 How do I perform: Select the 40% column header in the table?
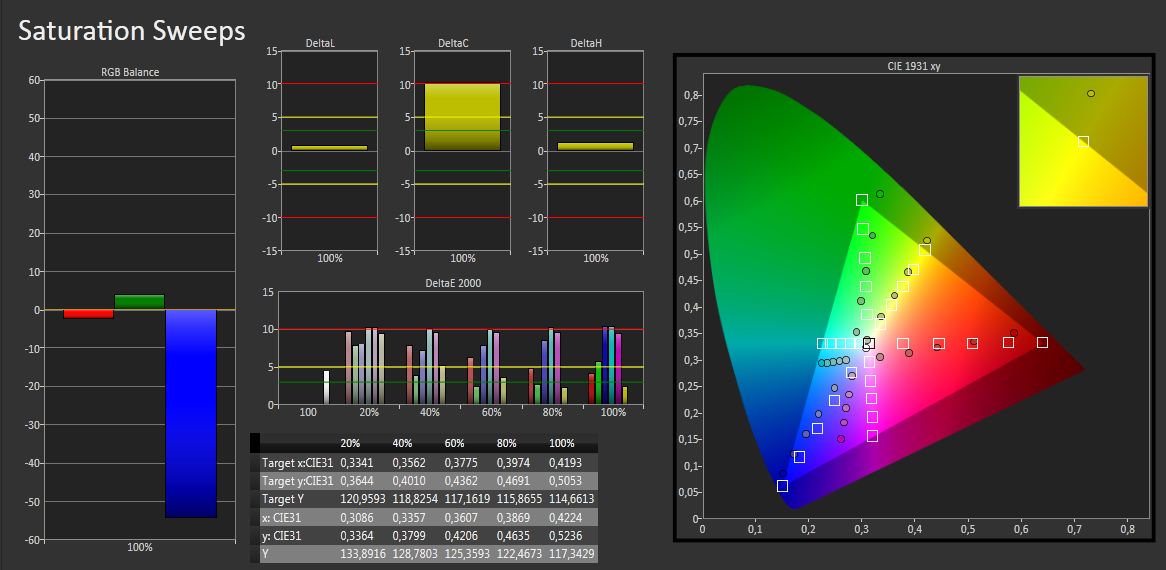coord(402,443)
